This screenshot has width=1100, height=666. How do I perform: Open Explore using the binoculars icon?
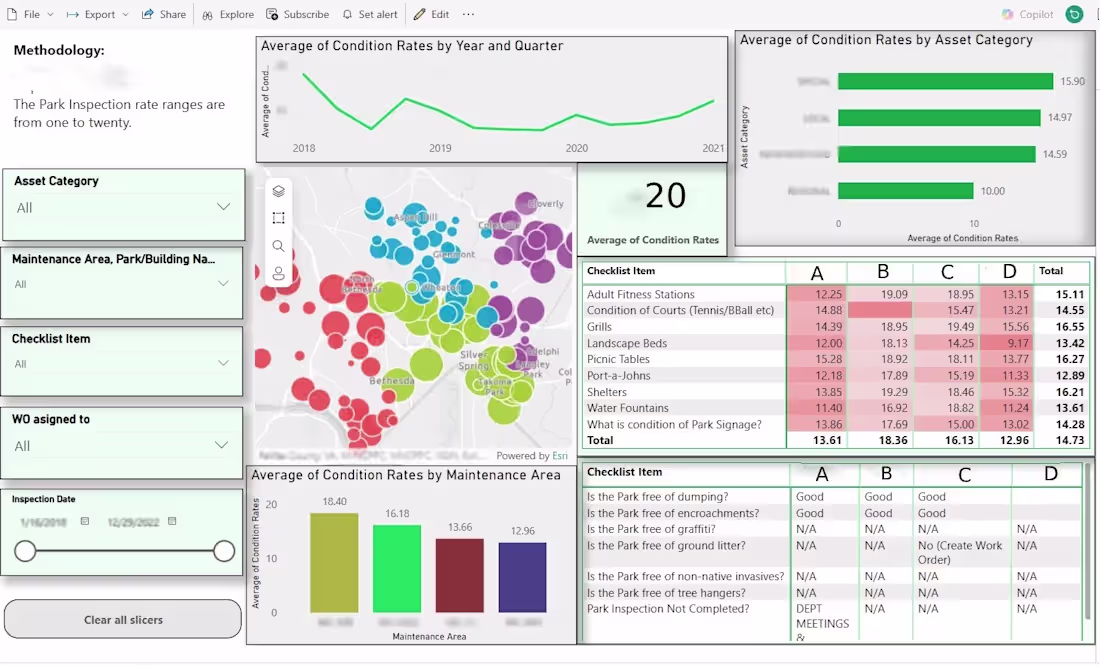208,14
